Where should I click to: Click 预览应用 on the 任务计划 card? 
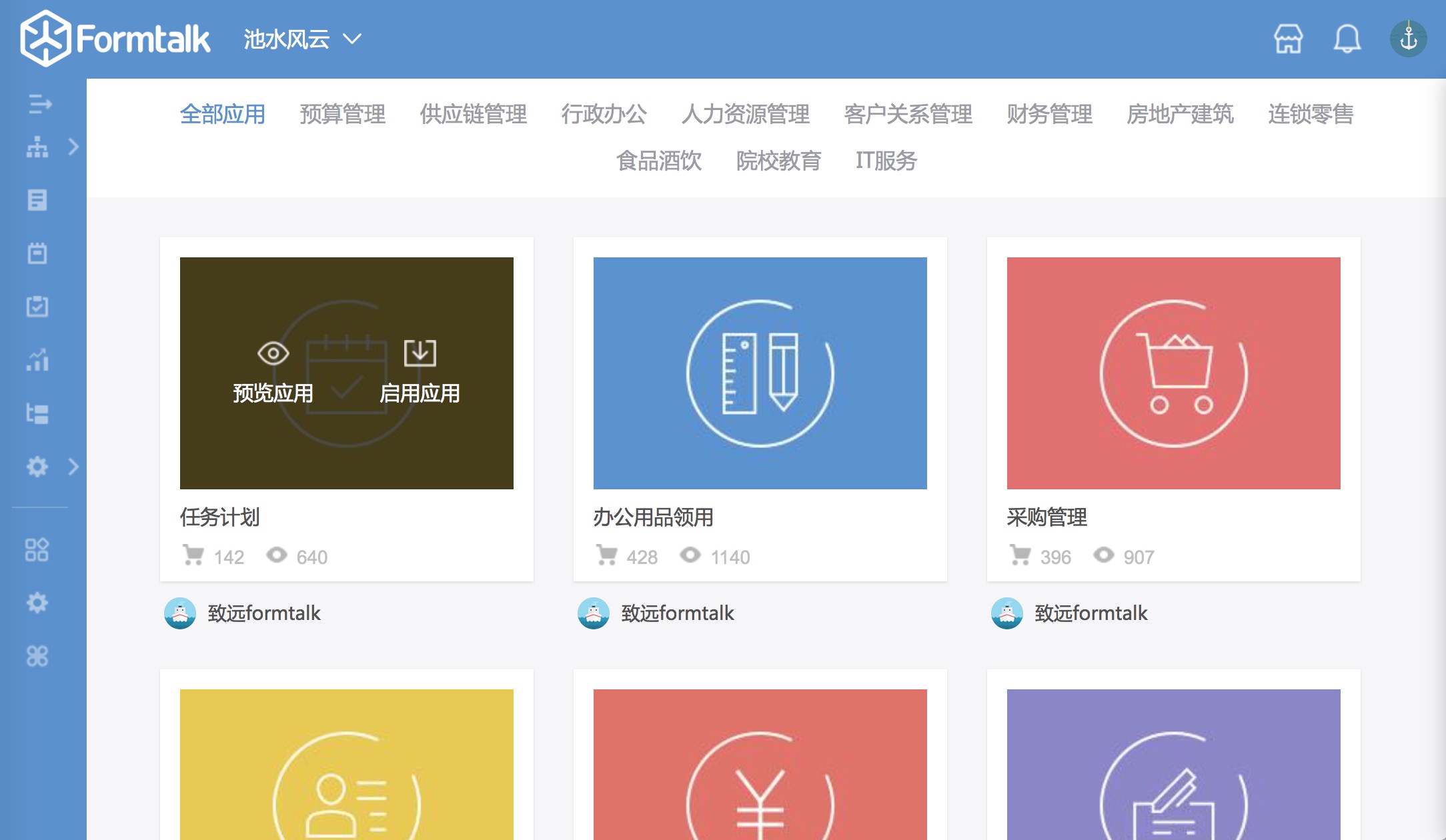pyautogui.click(x=273, y=393)
